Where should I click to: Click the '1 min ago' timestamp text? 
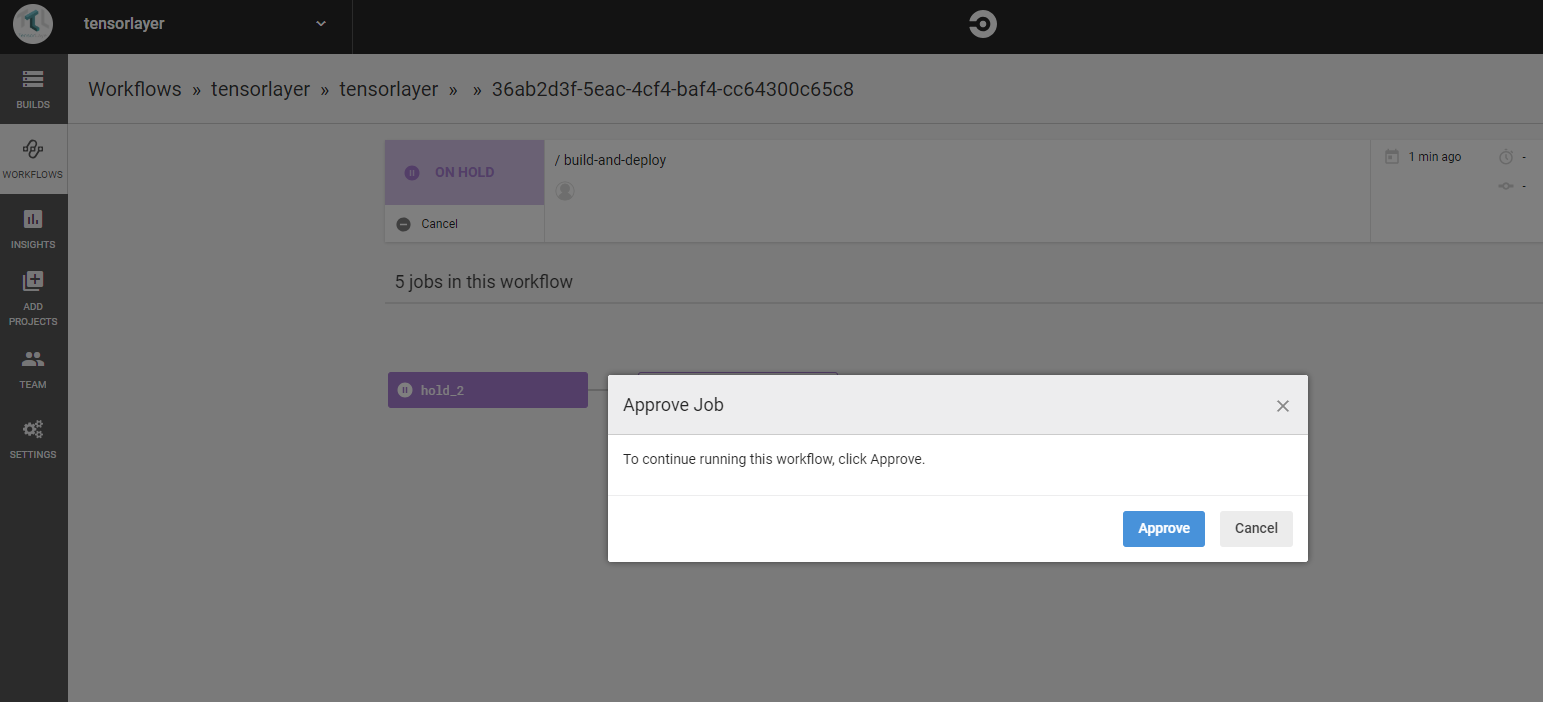tap(1435, 157)
